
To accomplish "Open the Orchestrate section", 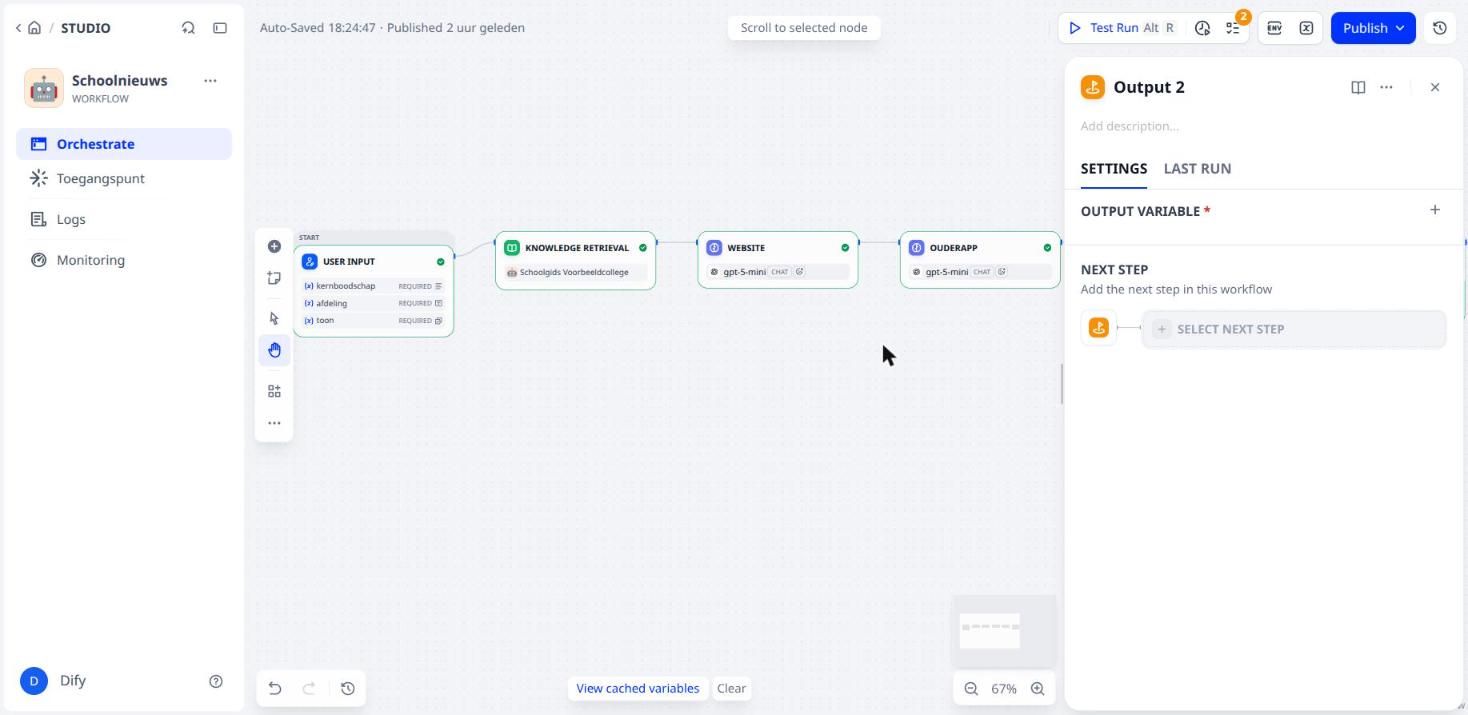I will click(124, 144).
